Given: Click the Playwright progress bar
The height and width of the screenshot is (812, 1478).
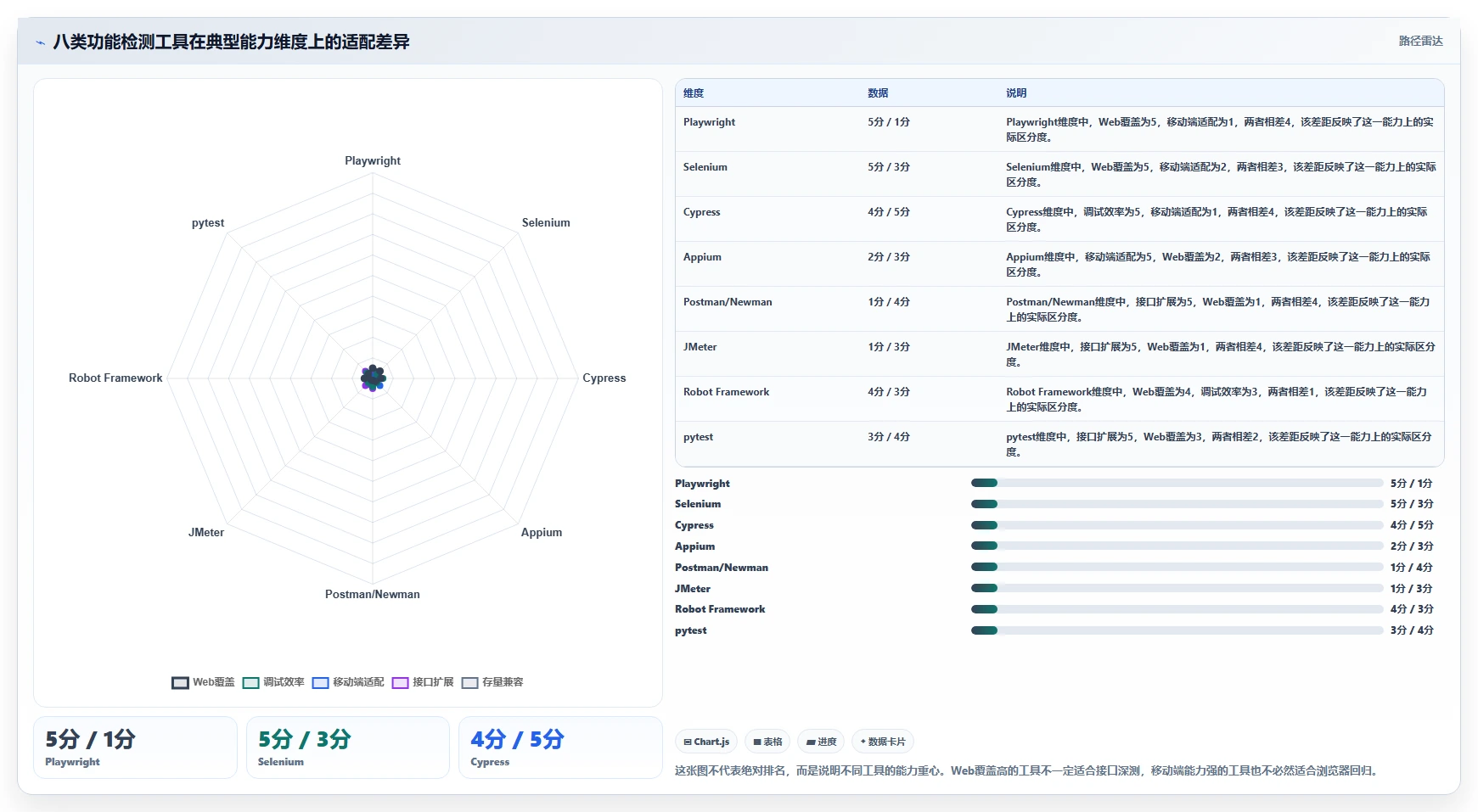Looking at the screenshot, I should point(1177,483).
